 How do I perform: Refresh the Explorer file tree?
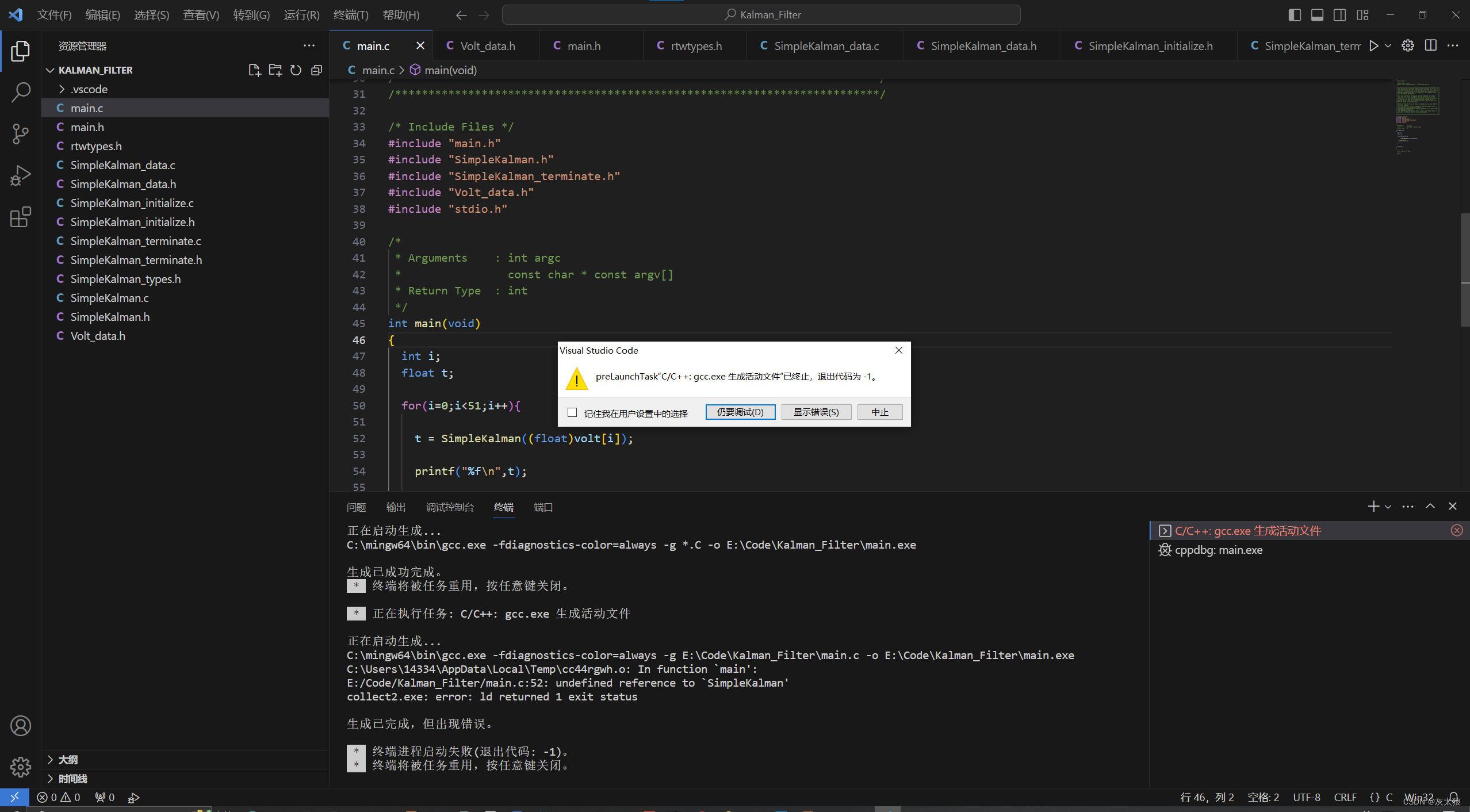click(x=296, y=70)
